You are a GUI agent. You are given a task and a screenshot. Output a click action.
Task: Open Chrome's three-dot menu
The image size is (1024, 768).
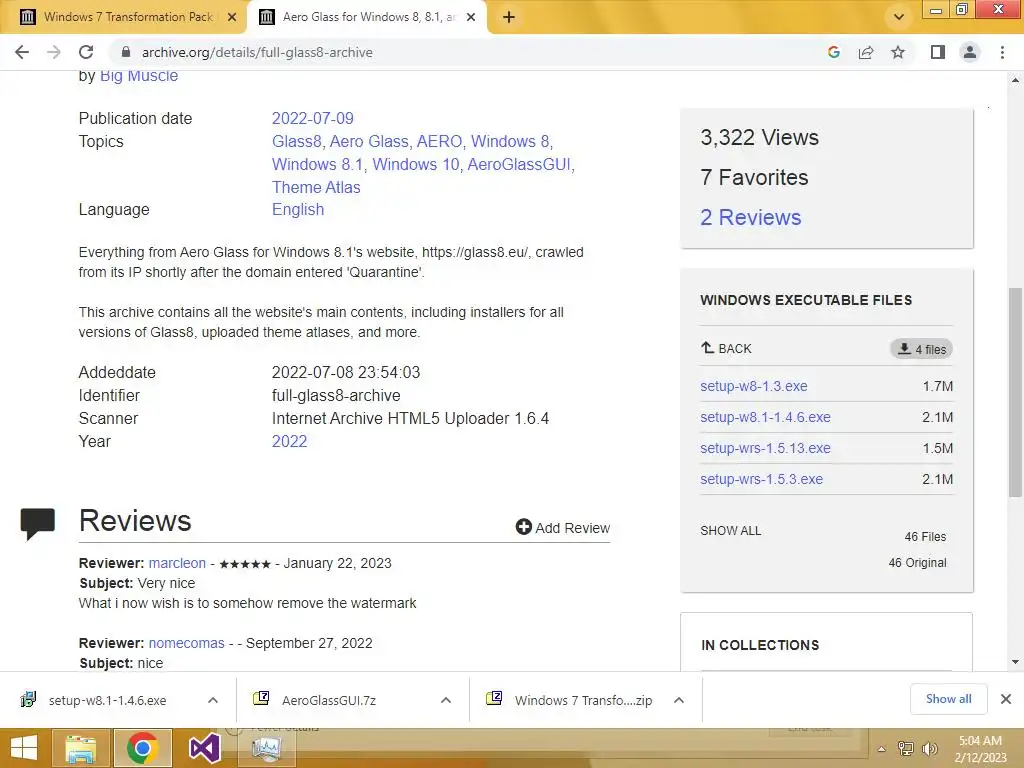click(1002, 52)
